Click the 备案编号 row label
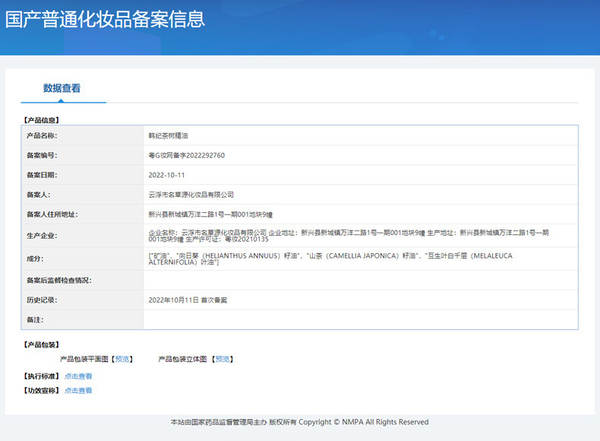Image resolution: width=600 pixels, height=441 pixels. coord(42,155)
